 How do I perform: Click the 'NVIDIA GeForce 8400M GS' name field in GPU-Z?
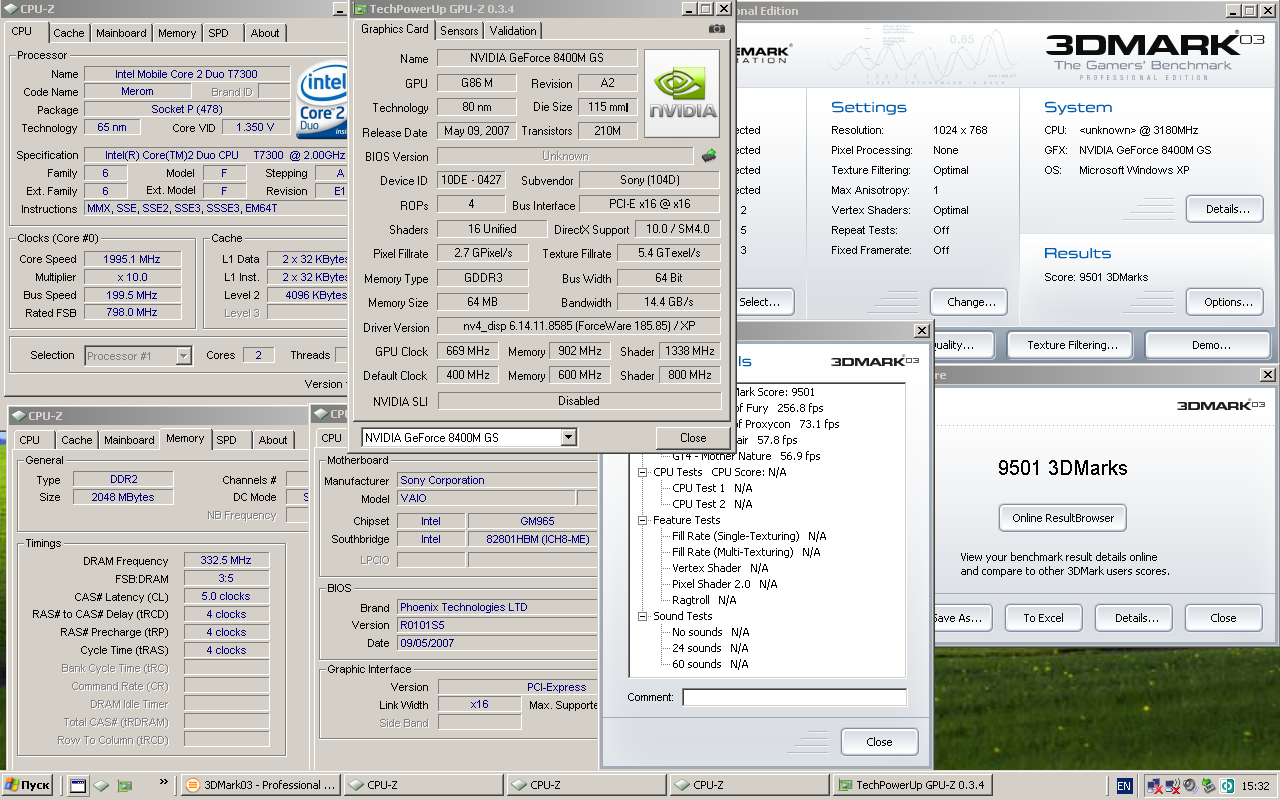click(x=537, y=58)
